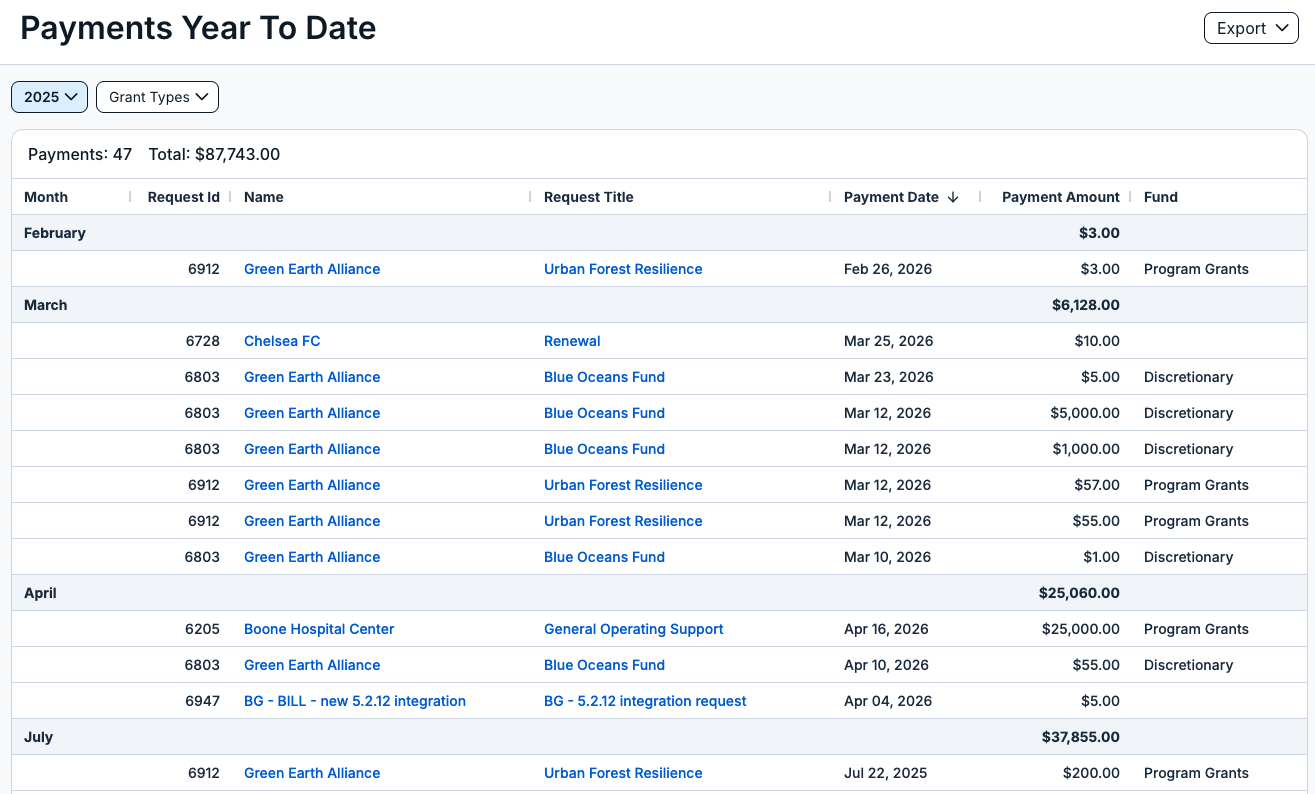Image resolution: width=1315 pixels, height=794 pixels.
Task: Open Green Earth Alliance in the $5,000.00 row
Action: coord(312,413)
